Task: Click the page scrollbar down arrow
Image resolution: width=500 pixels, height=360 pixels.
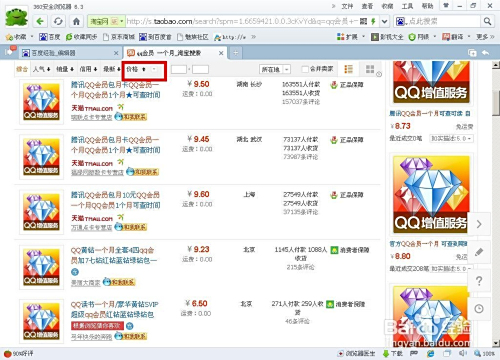Action: click(496, 343)
